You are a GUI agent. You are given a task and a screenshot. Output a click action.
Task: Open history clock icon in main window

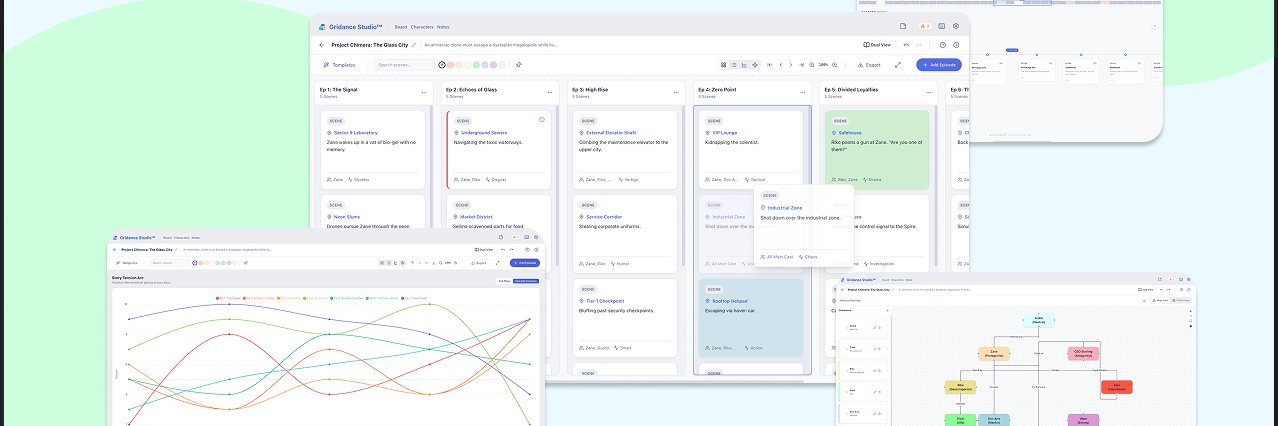pos(956,45)
